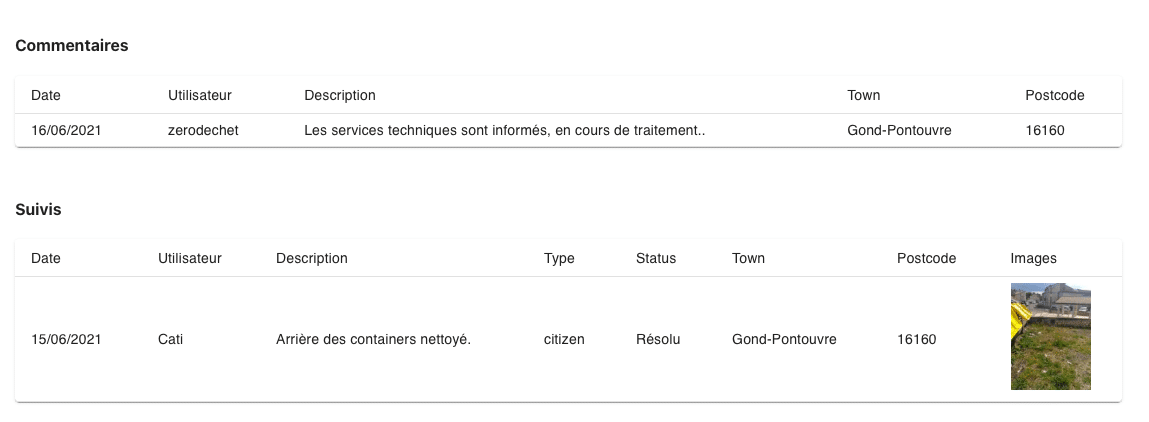Click the Commentaires section heading
The height and width of the screenshot is (422, 1149).
[x=72, y=45]
